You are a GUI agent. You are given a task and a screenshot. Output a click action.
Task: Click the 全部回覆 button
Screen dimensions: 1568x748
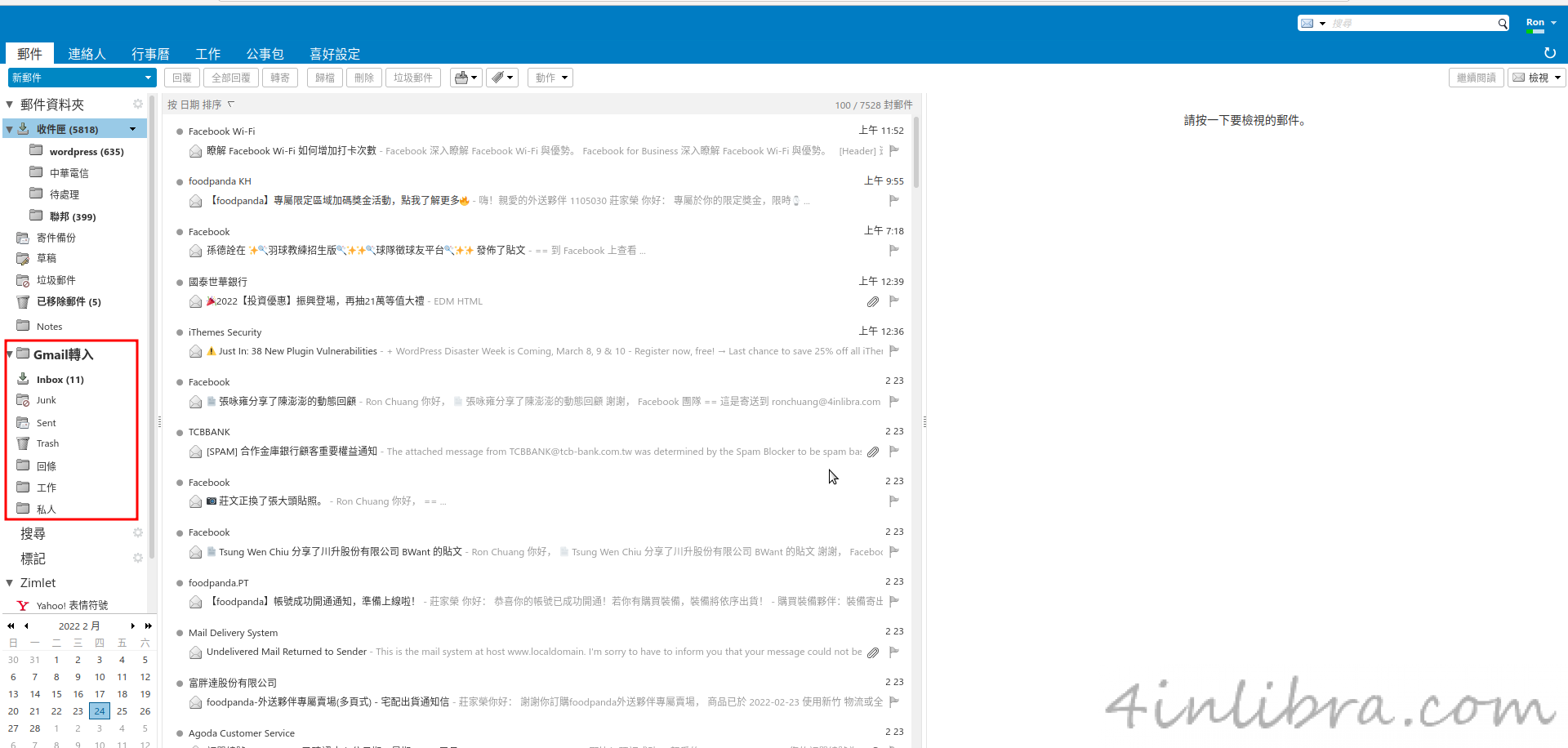(231, 78)
